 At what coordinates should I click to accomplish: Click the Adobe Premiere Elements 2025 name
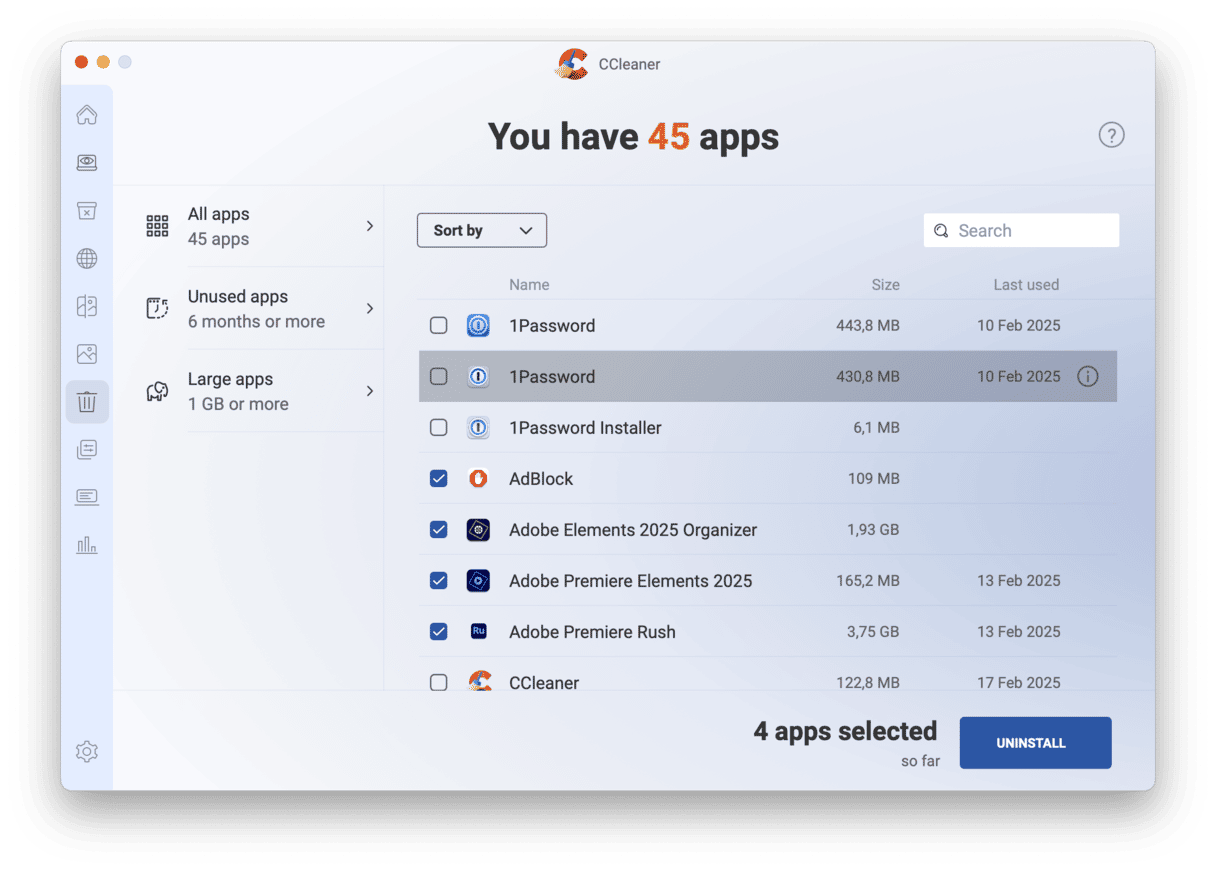(630, 581)
